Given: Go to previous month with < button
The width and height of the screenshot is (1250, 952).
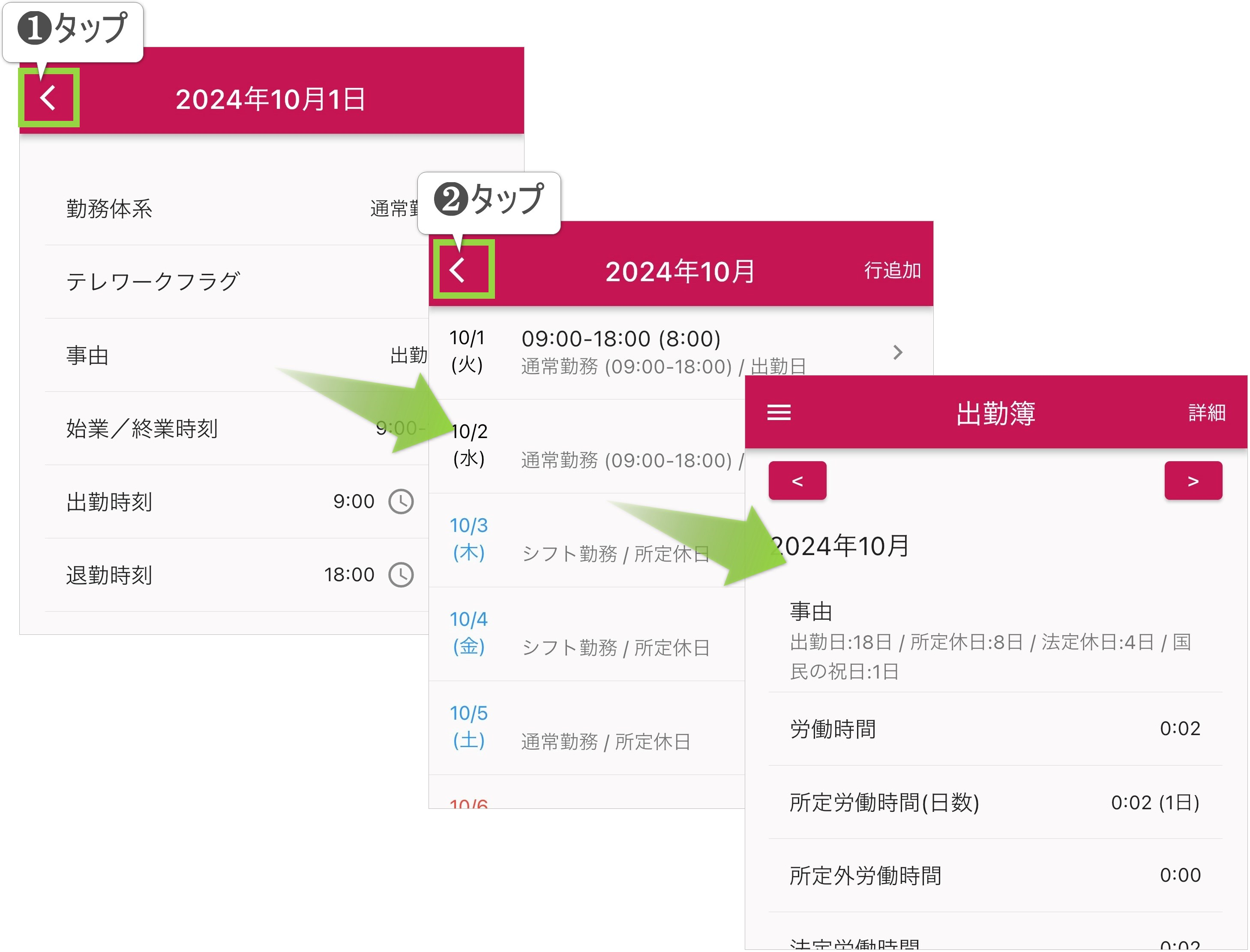Looking at the screenshot, I should coord(797,481).
